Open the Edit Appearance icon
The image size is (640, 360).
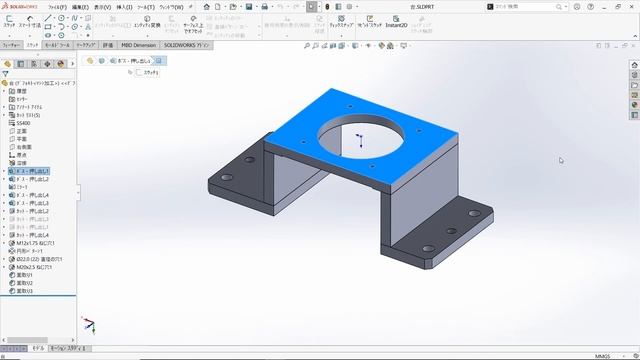coord(381,46)
